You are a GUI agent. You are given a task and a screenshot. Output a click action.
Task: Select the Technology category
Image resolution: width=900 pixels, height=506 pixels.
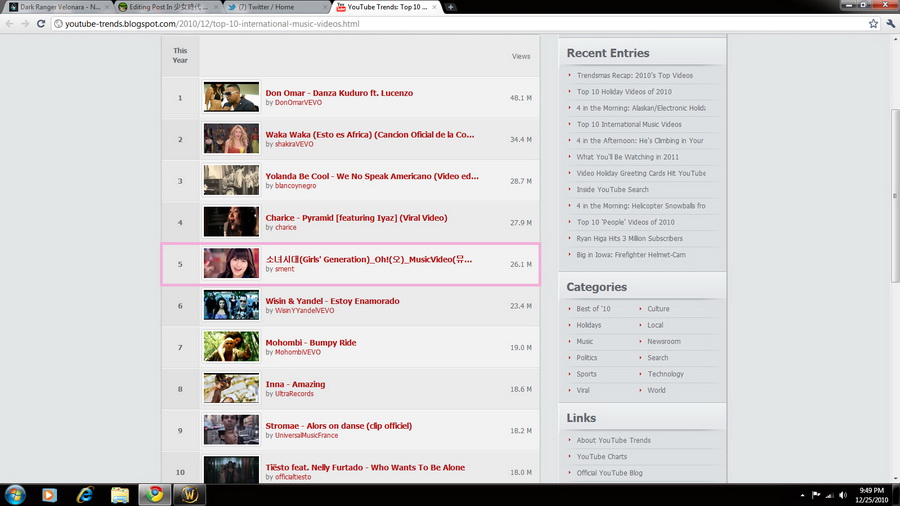[665, 374]
